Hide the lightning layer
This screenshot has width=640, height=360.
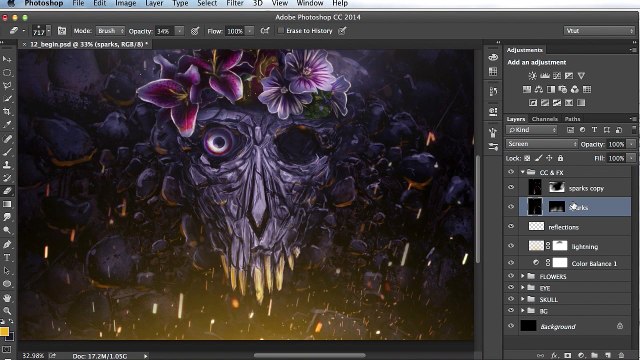click(511, 246)
